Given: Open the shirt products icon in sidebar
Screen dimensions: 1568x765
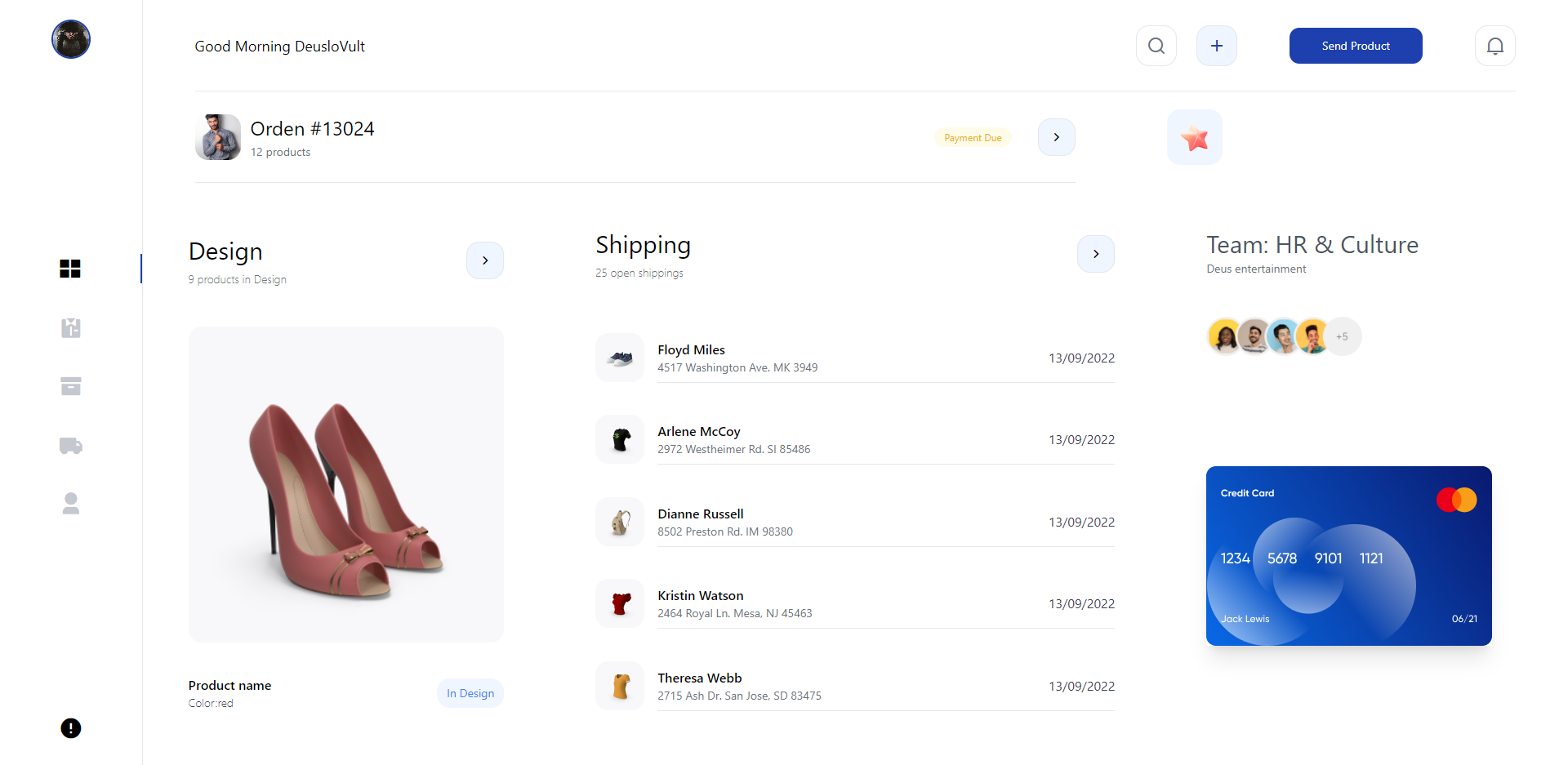Looking at the screenshot, I should [x=71, y=327].
